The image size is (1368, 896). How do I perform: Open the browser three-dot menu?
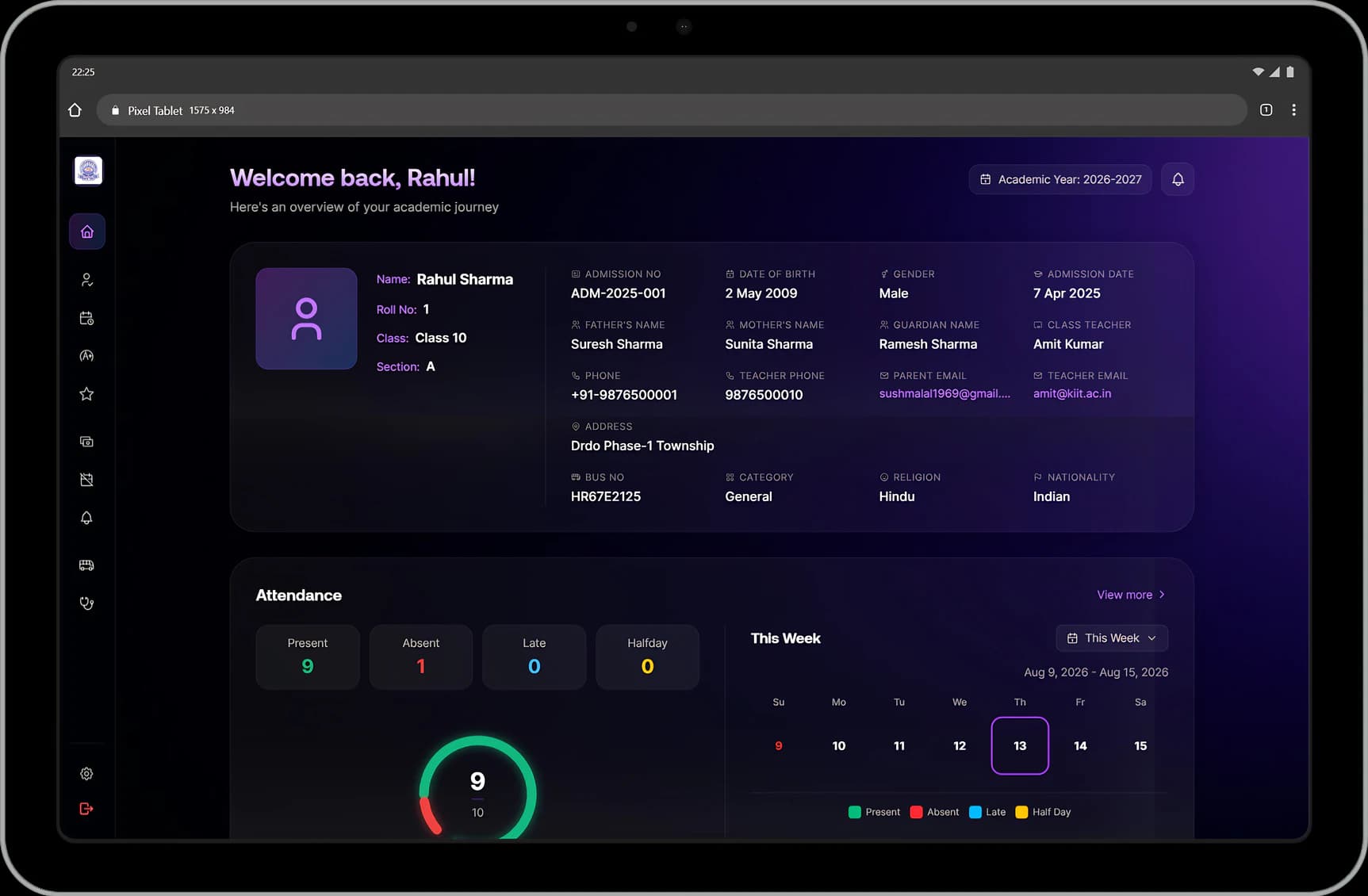pos(1293,110)
